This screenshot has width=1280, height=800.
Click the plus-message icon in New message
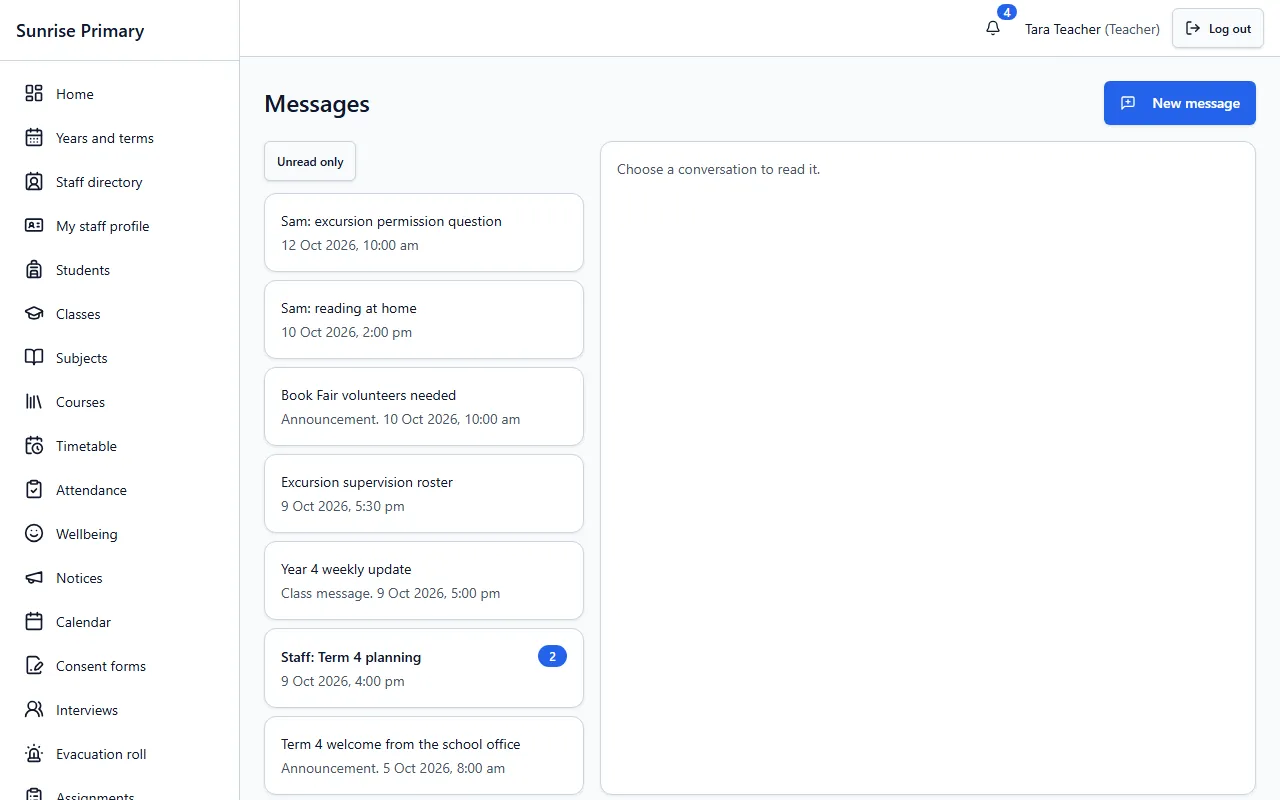(x=1128, y=103)
